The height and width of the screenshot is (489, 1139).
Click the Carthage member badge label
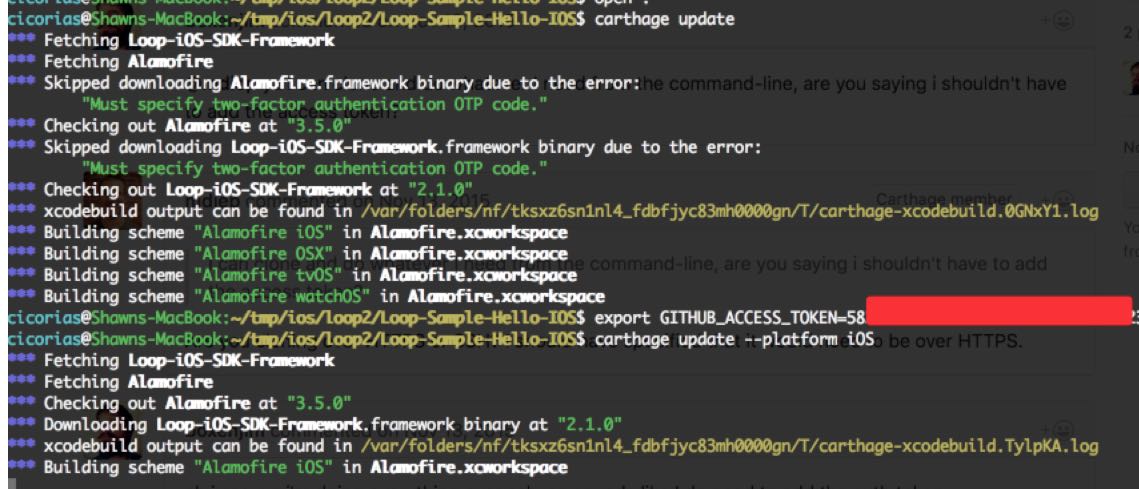pyautogui.click(x=943, y=199)
